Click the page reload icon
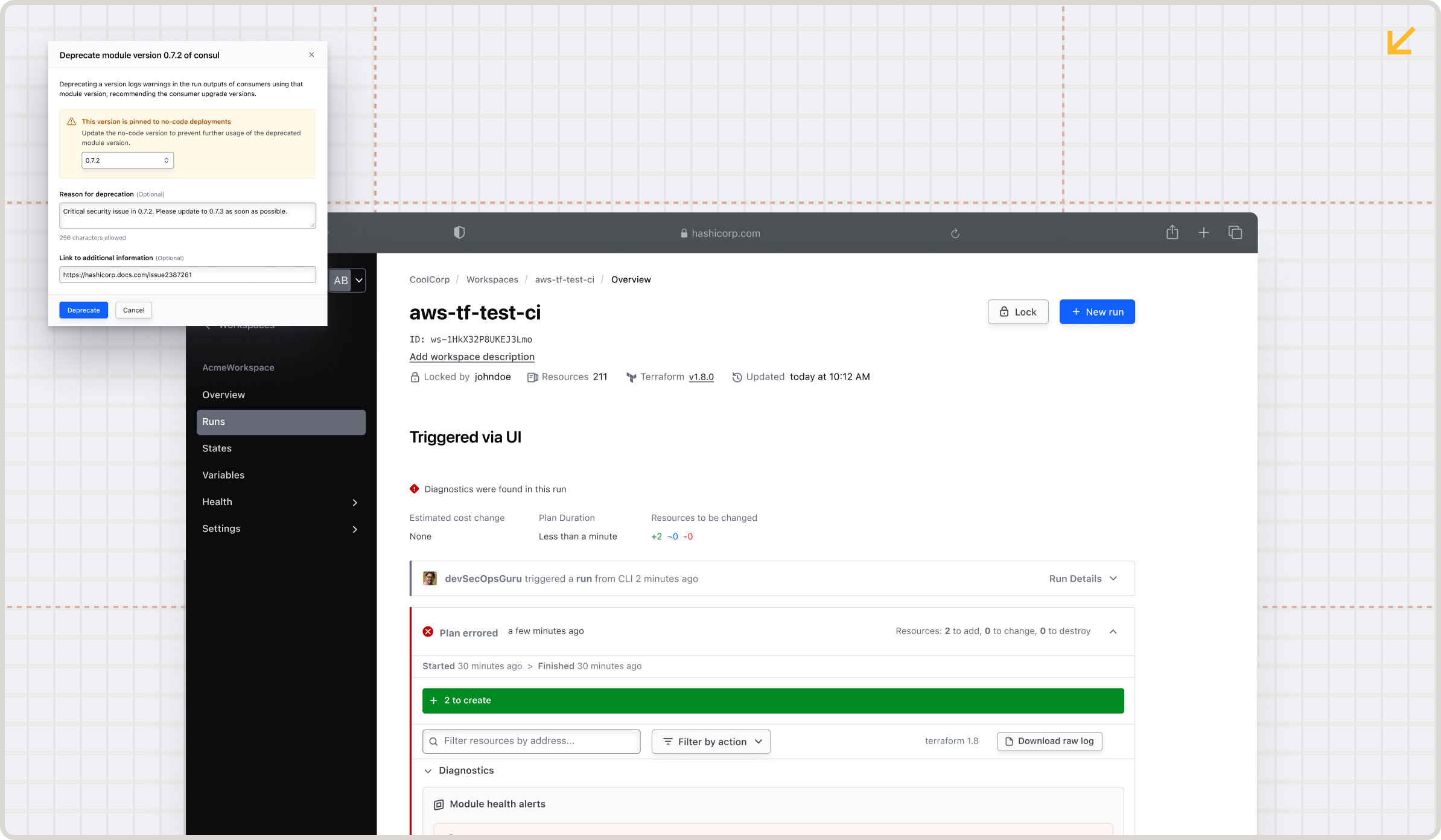1441x840 pixels. tap(955, 234)
